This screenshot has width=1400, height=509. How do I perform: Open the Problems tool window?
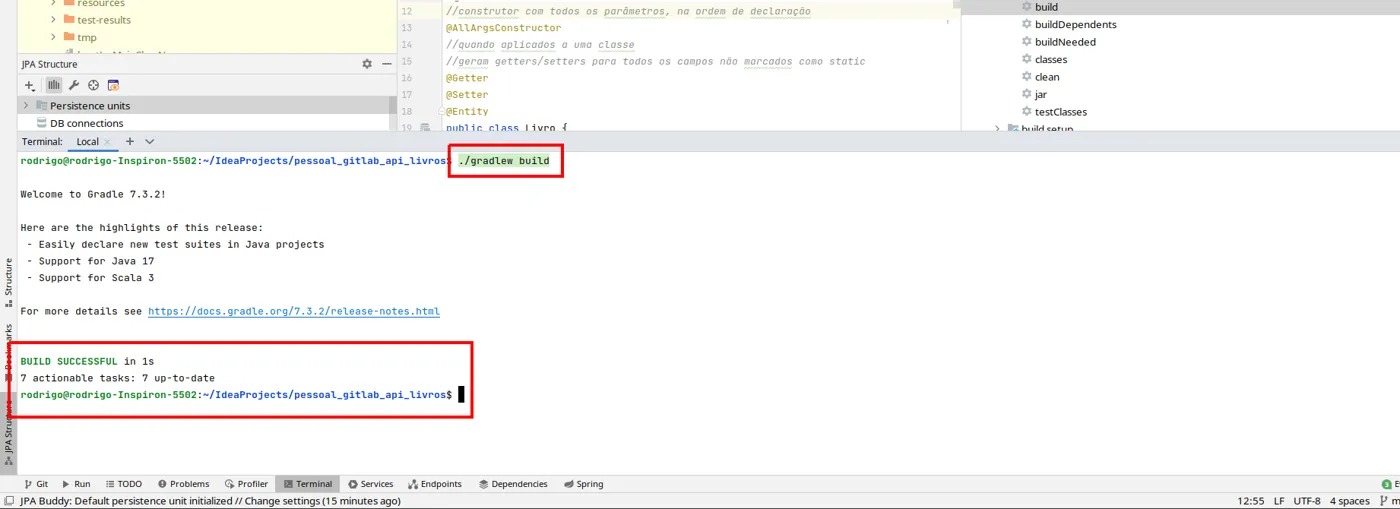click(183, 484)
